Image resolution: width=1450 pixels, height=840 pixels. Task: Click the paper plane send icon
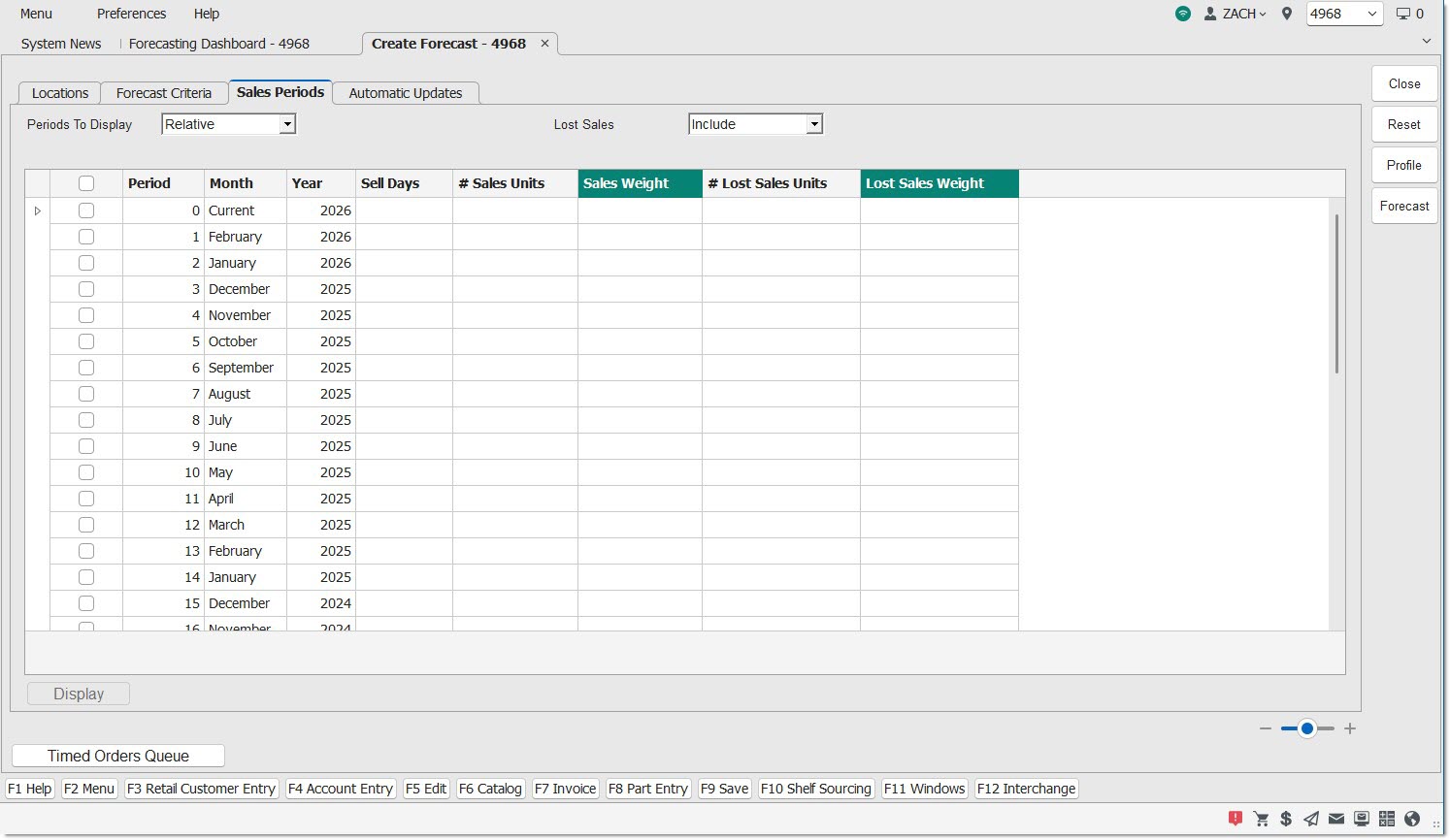pos(1311,819)
